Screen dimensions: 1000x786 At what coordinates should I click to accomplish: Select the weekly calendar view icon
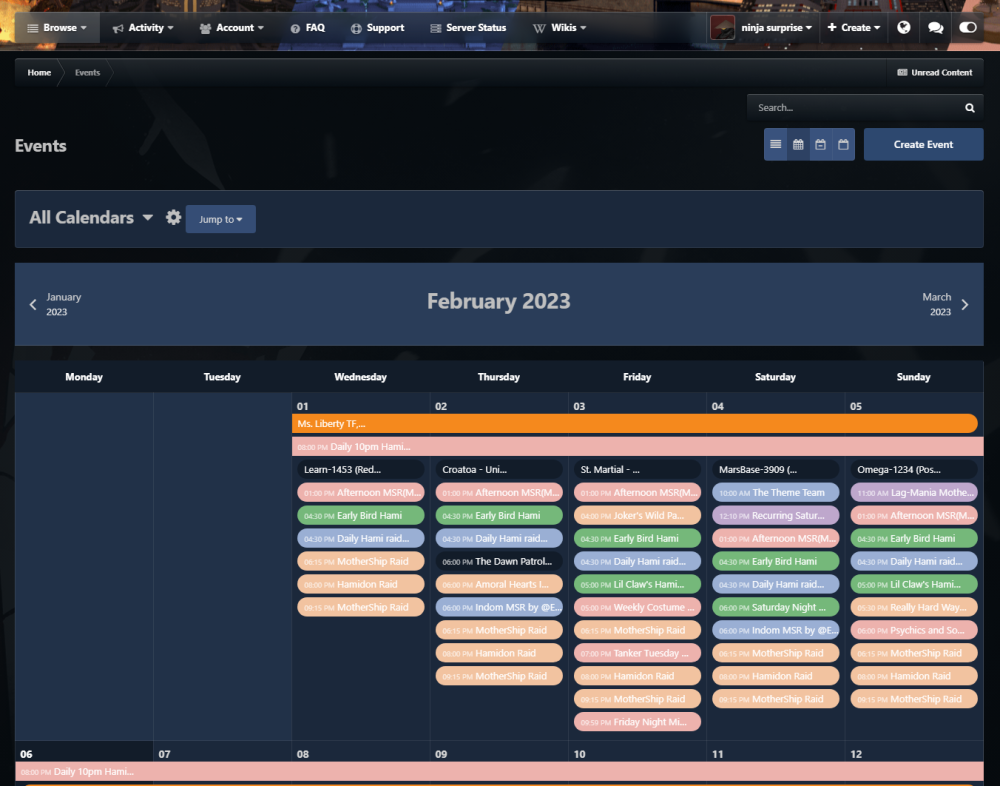point(820,145)
